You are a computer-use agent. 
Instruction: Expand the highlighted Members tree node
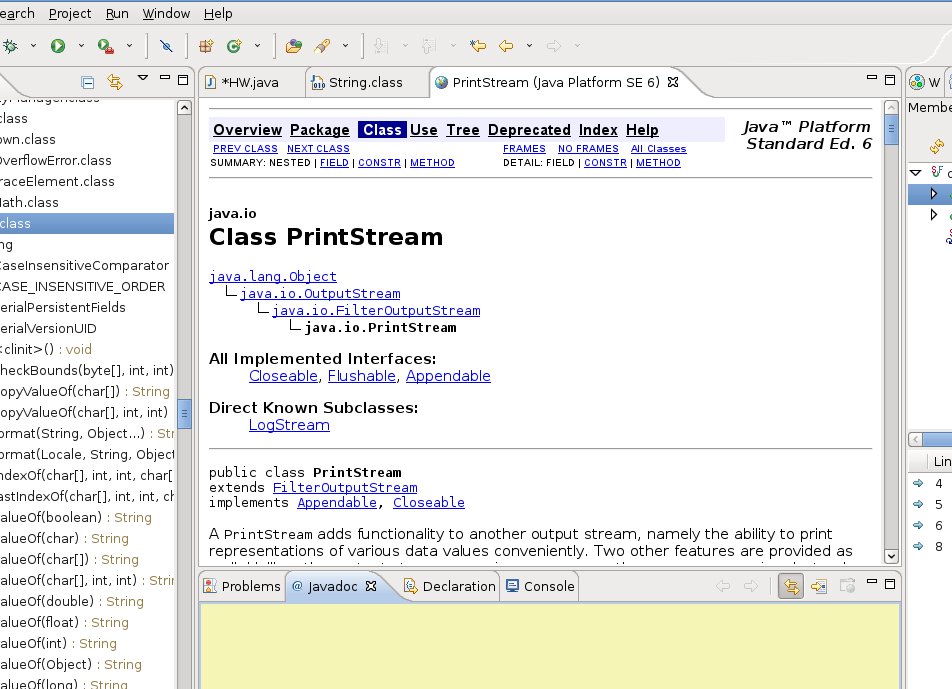point(934,194)
